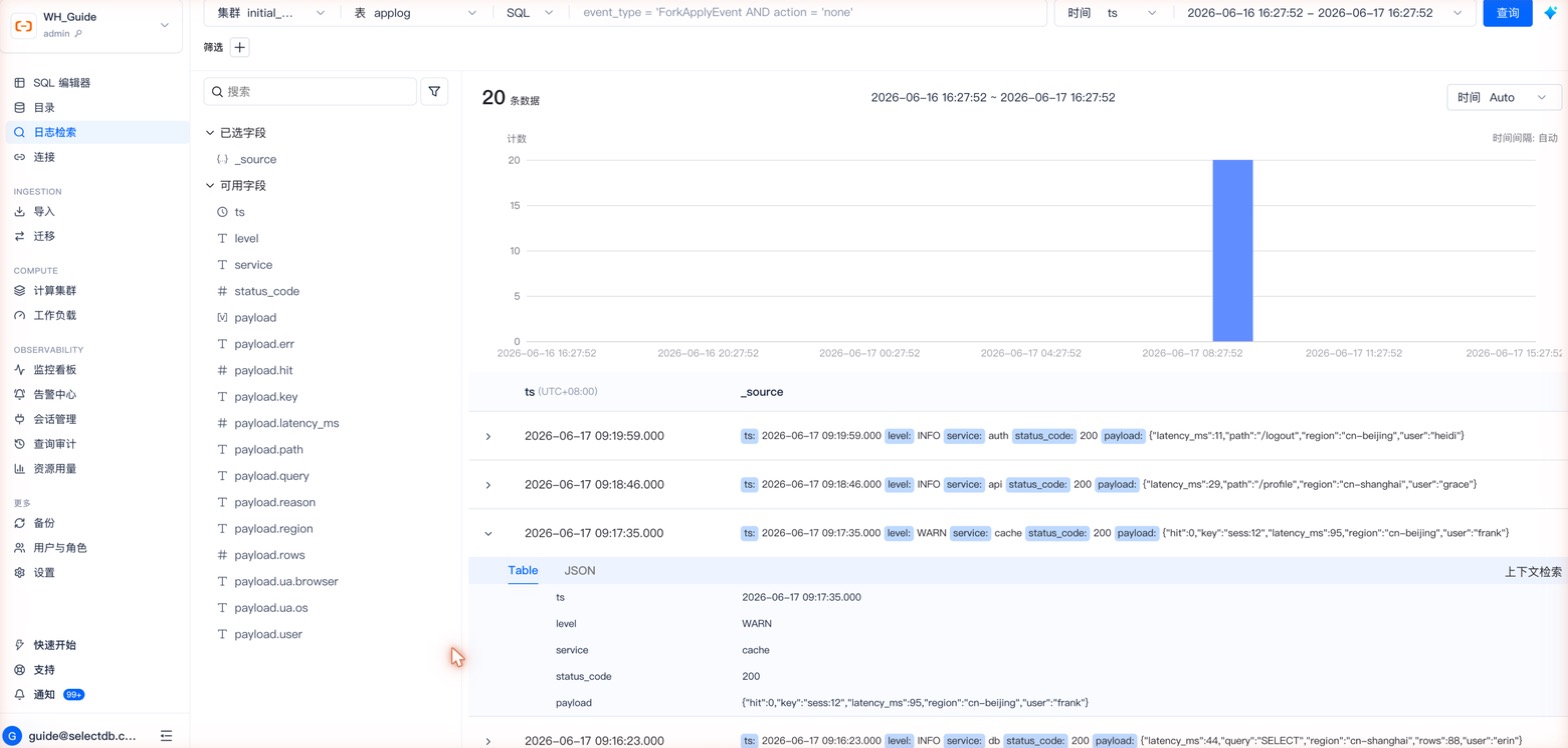Click the blue histogram bar
This screenshot has width=1568, height=748.
tap(1232, 250)
